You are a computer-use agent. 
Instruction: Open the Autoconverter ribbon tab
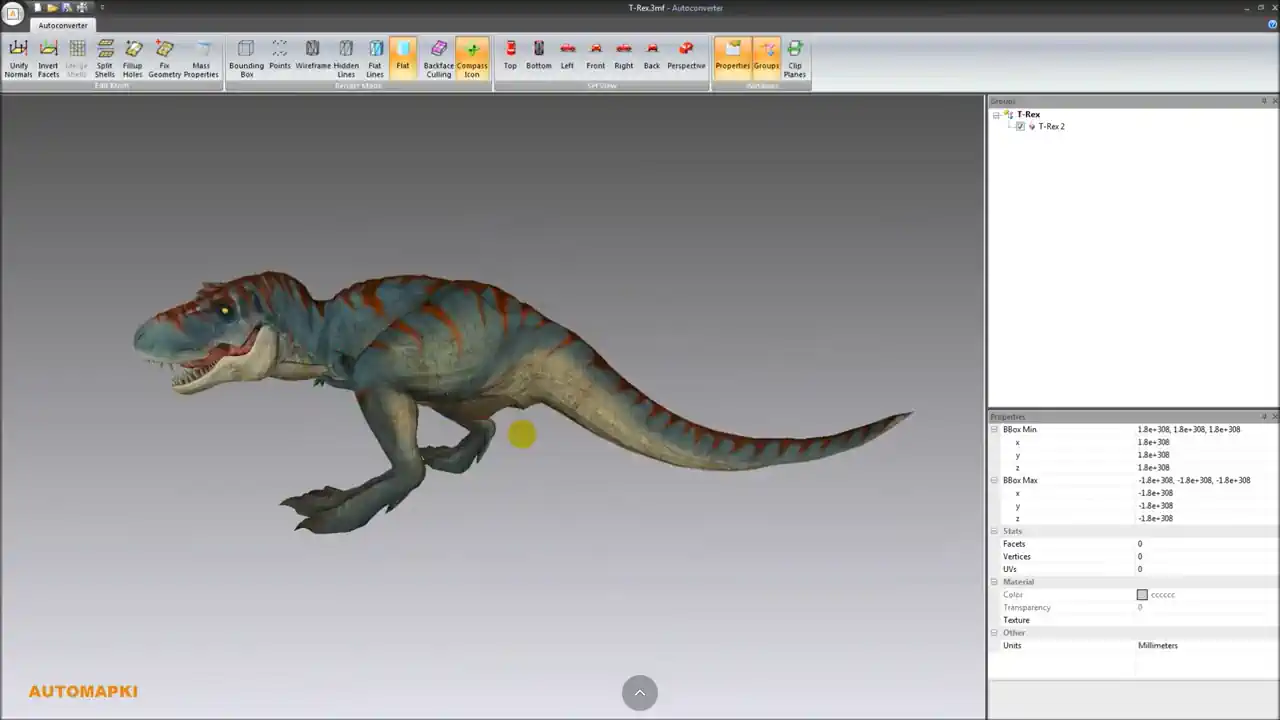[x=63, y=26]
